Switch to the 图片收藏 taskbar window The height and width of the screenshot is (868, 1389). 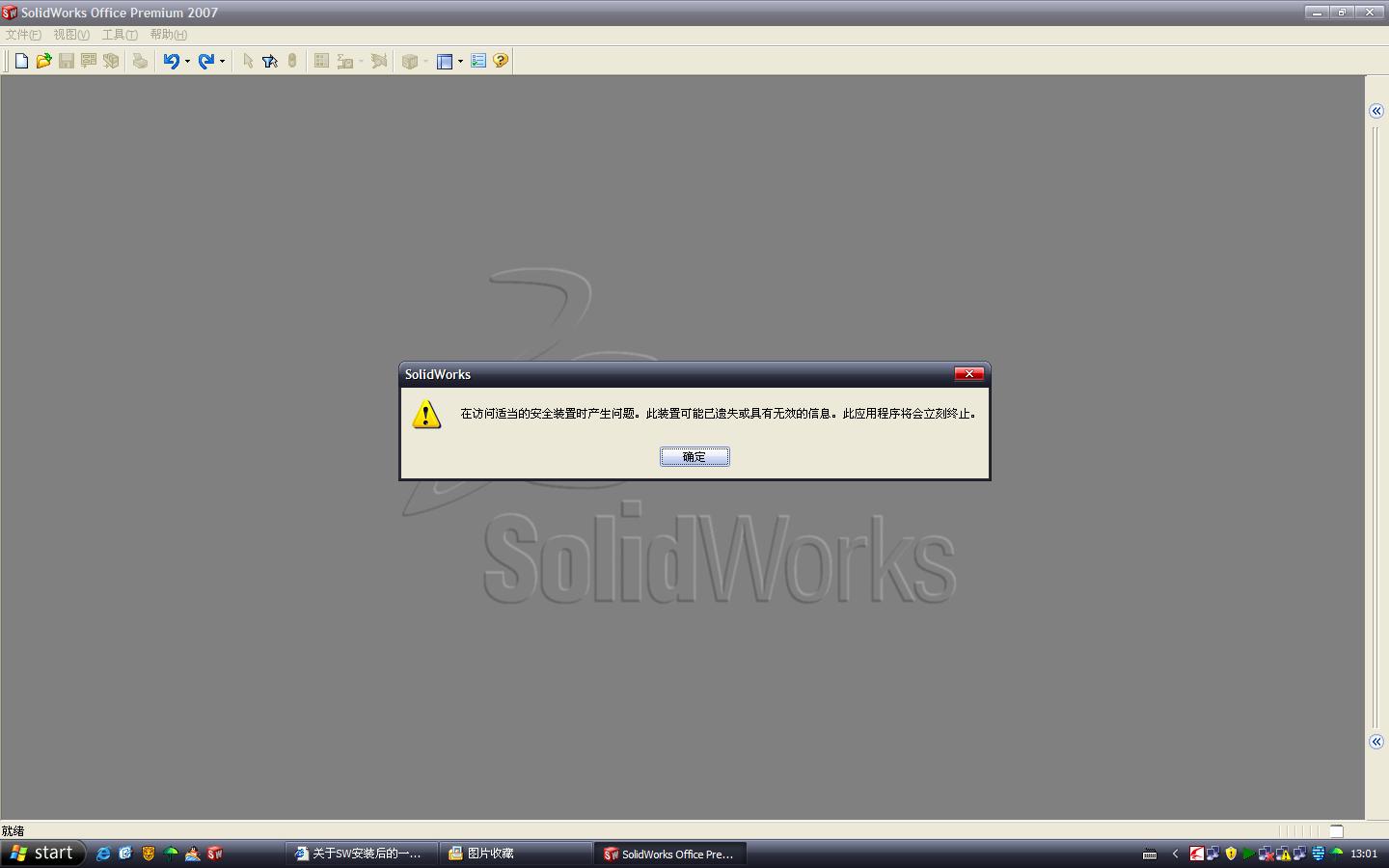tap(516, 854)
